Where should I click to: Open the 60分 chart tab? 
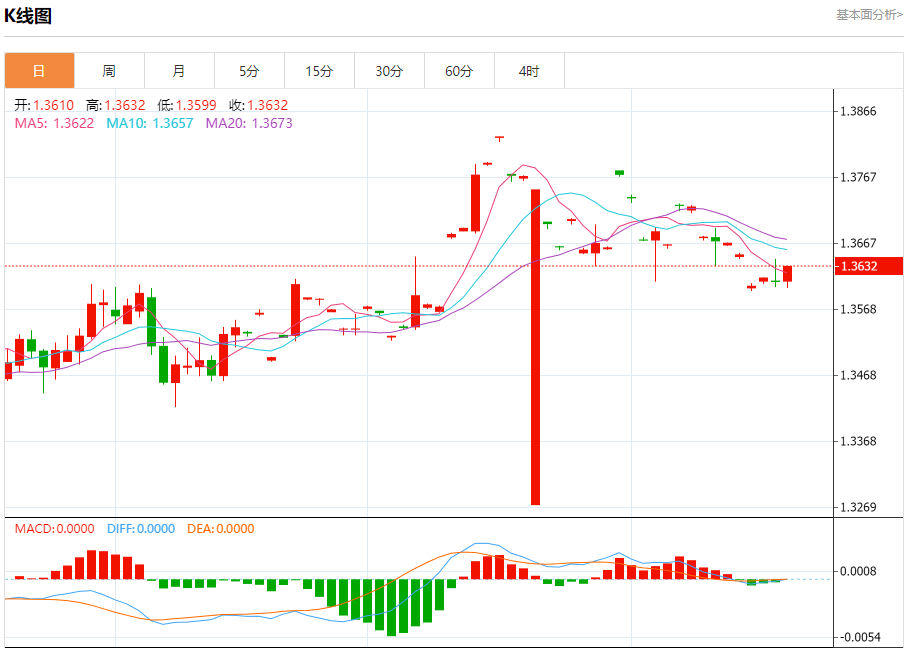[460, 71]
